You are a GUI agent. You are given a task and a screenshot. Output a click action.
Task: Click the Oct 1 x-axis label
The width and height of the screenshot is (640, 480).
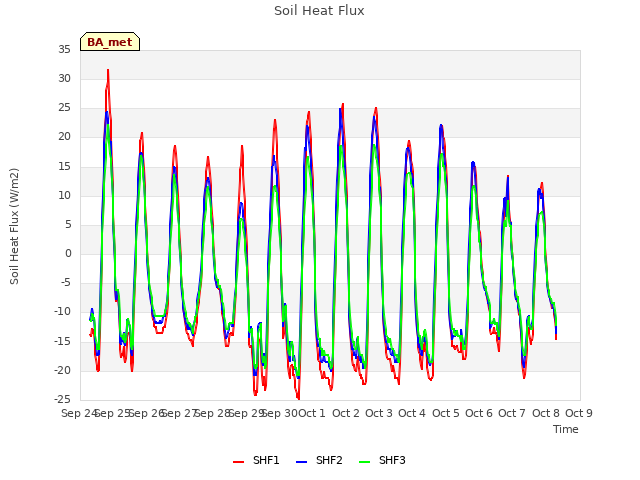tap(312, 413)
